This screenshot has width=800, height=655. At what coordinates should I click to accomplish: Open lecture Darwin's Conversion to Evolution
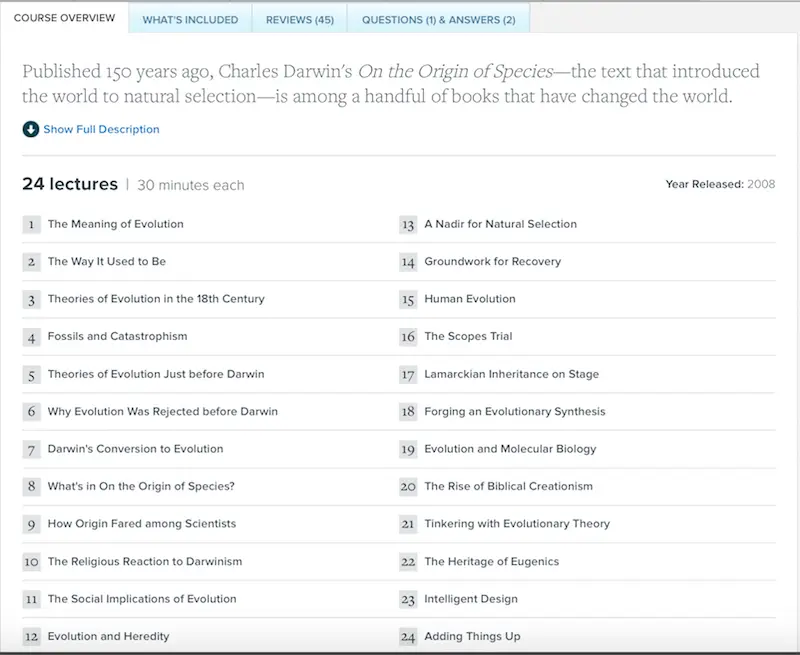pos(135,449)
